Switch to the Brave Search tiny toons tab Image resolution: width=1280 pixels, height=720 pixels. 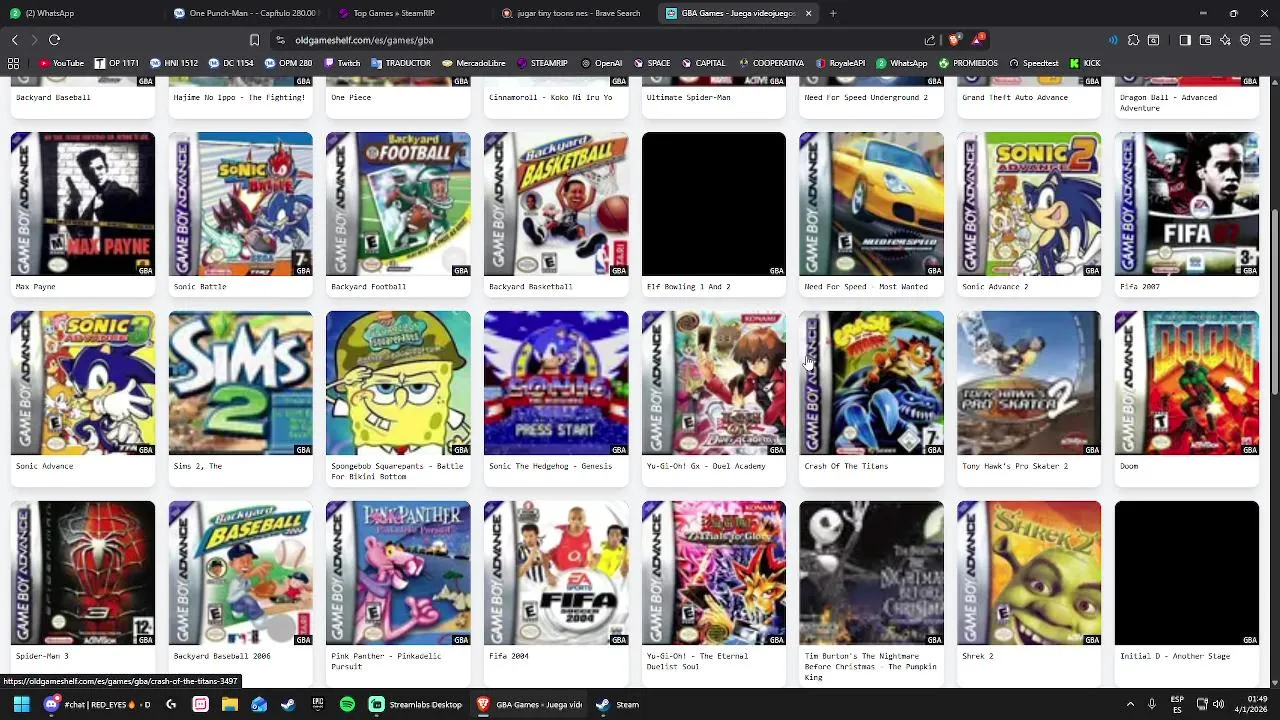point(574,13)
